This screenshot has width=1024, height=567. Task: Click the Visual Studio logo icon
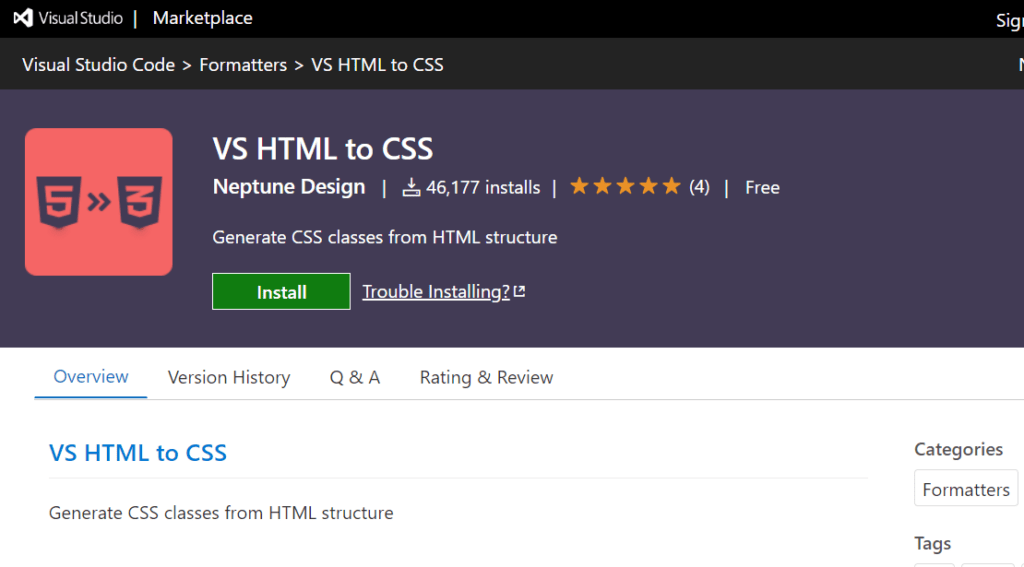[x=24, y=18]
